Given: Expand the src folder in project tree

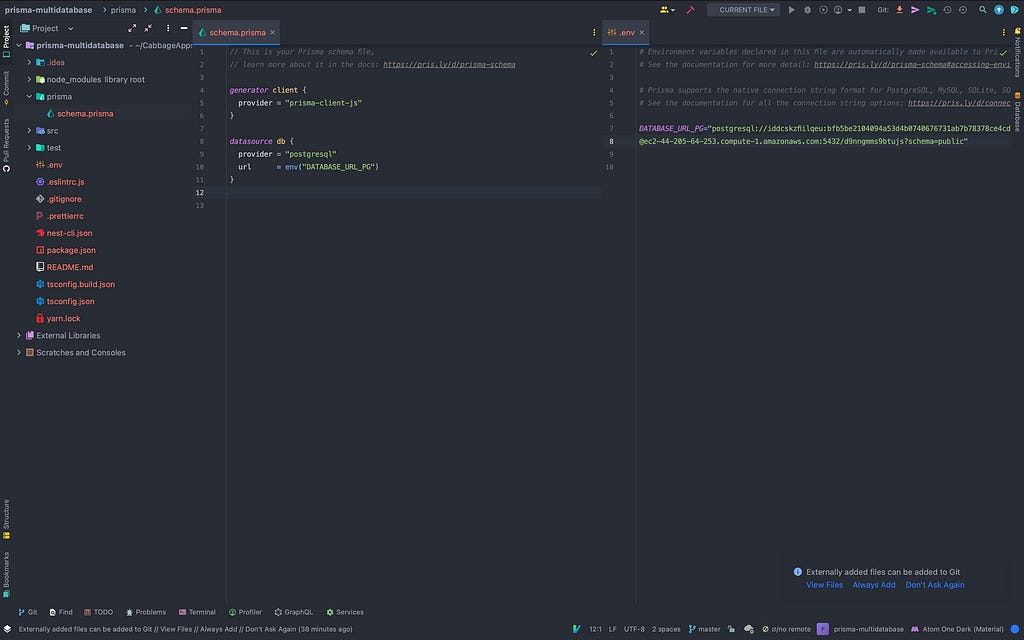Looking at the screenshot, I should point(30,131).
